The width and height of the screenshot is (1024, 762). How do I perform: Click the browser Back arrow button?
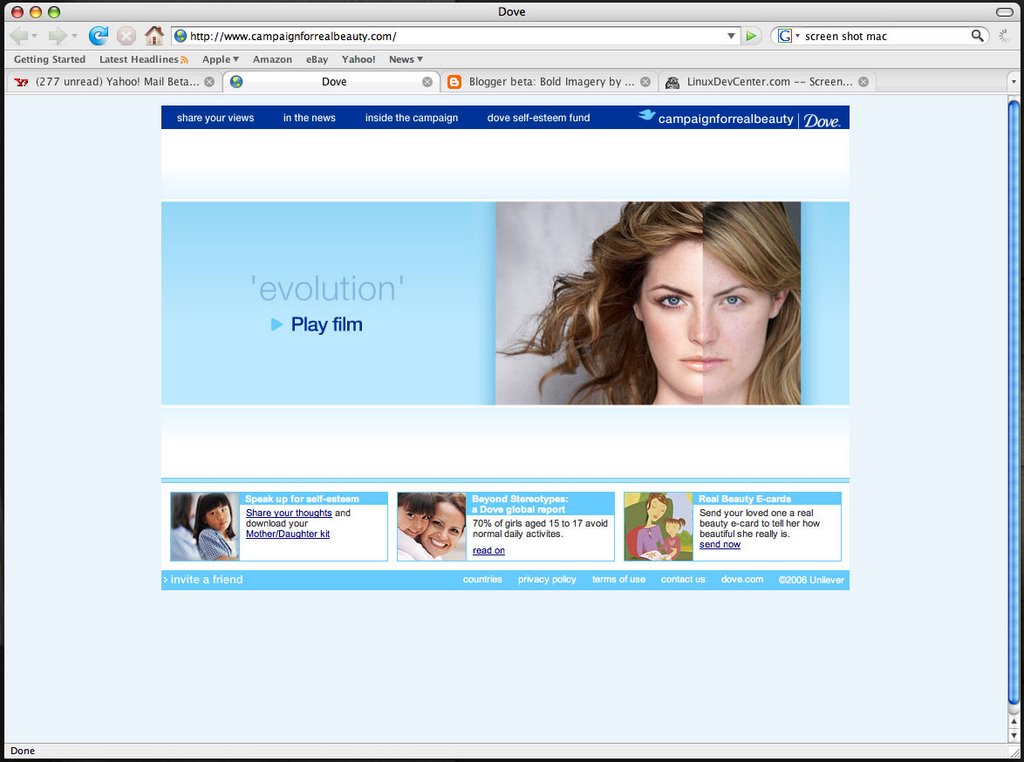tap(18, 35)
